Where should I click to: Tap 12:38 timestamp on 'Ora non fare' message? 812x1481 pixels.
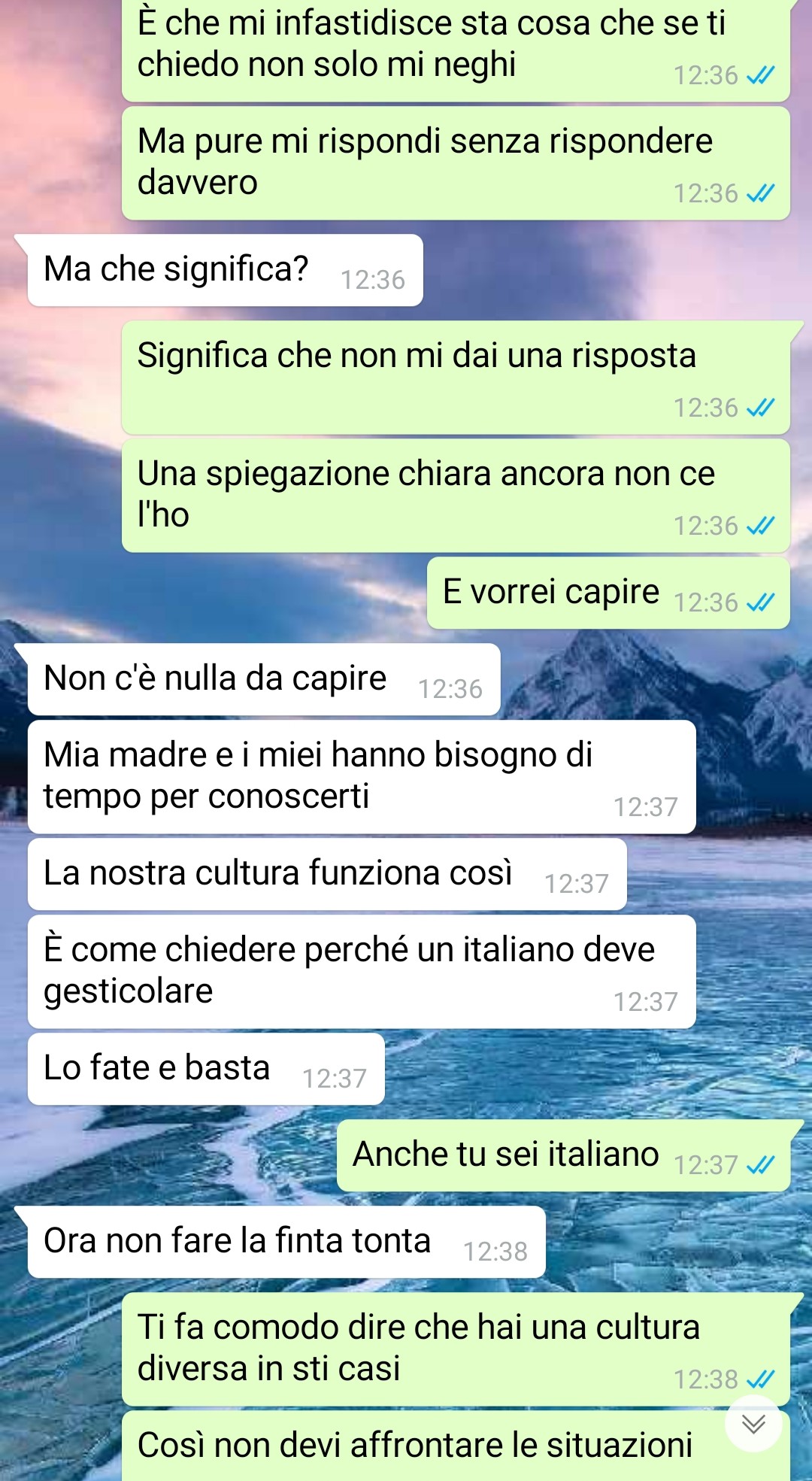click(495, 1252)
